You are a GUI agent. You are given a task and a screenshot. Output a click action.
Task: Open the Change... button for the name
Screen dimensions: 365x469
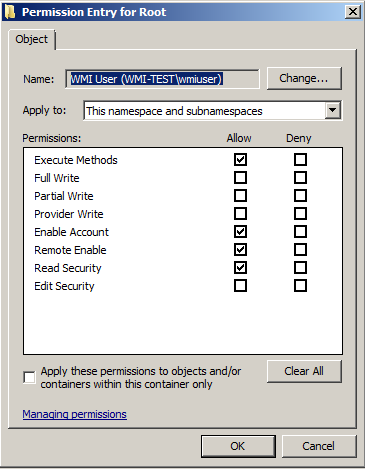304,78
